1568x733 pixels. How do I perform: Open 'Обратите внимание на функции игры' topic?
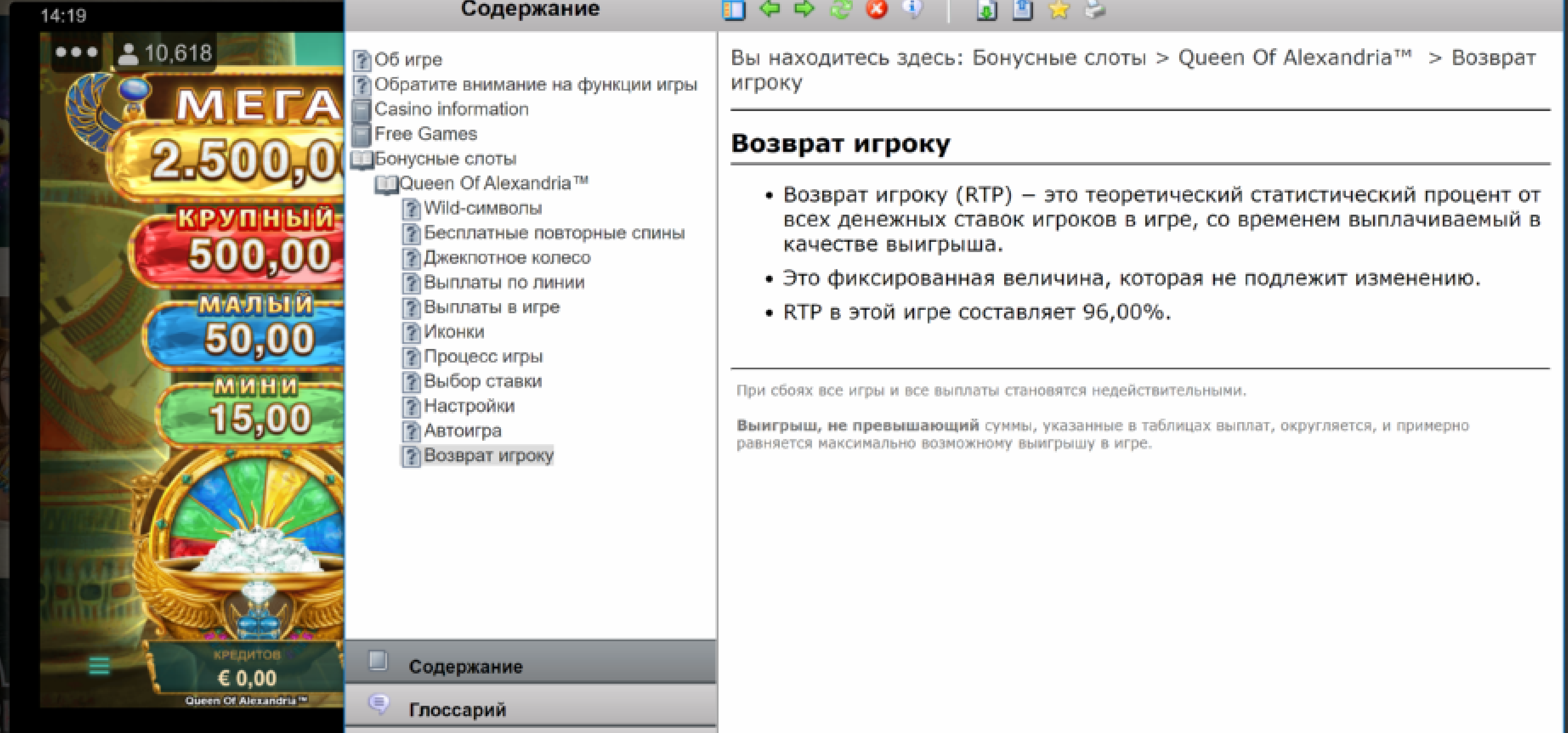[x=536, y=84]
